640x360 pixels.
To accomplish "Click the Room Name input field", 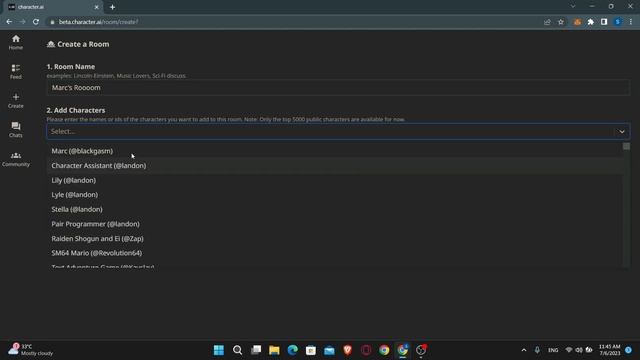I will pos(338,88).
